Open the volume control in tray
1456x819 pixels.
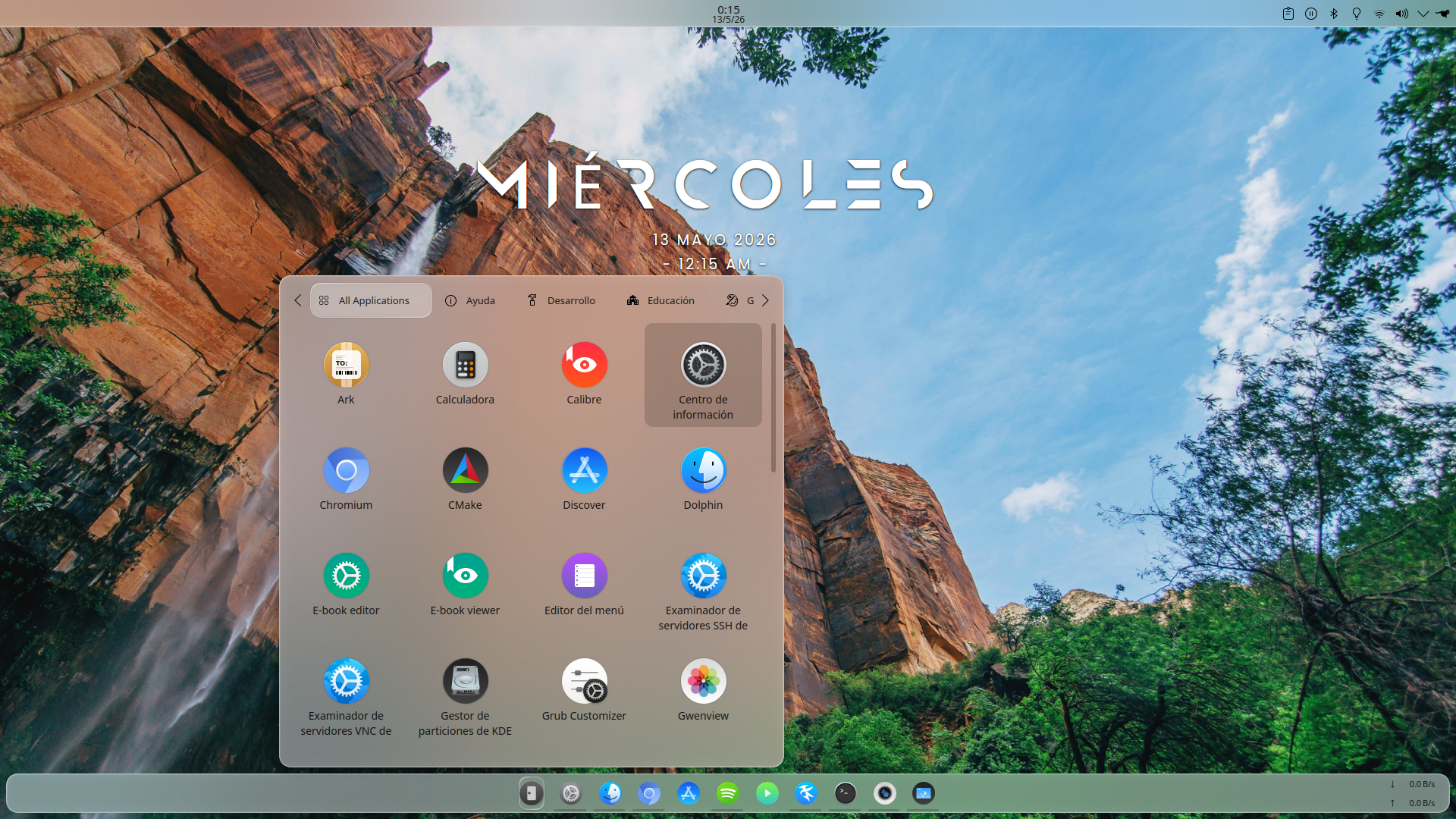[x=1402, y=14]
